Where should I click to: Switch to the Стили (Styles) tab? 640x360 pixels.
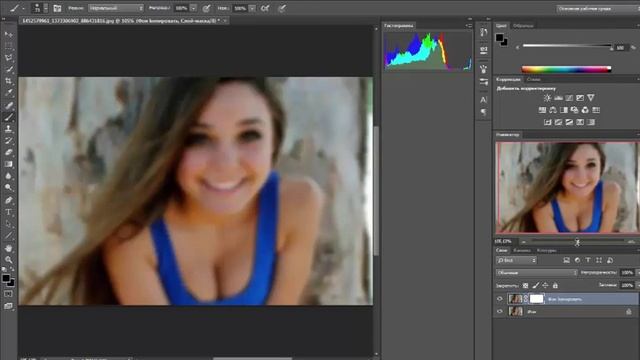tap(533, 79)
